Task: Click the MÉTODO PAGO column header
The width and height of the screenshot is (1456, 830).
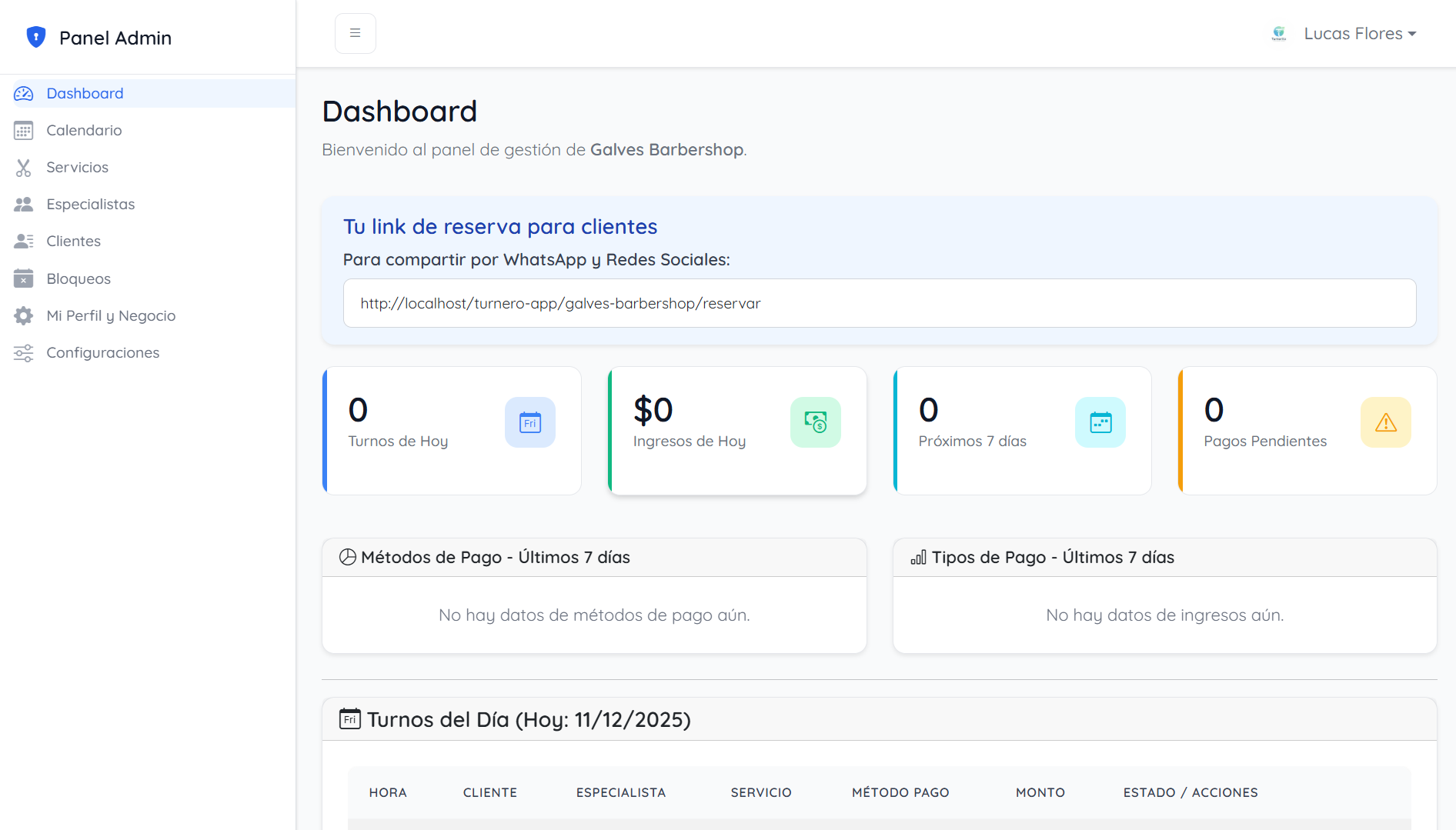Action: pyautogui.click(x=900, y=793)
